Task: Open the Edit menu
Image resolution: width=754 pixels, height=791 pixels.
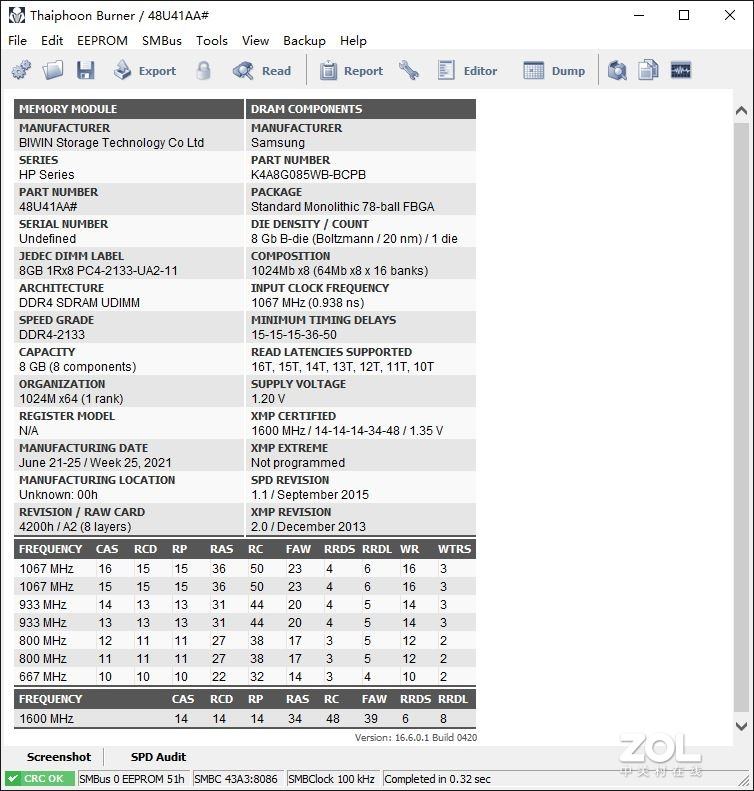Action: tap(52, 41)
